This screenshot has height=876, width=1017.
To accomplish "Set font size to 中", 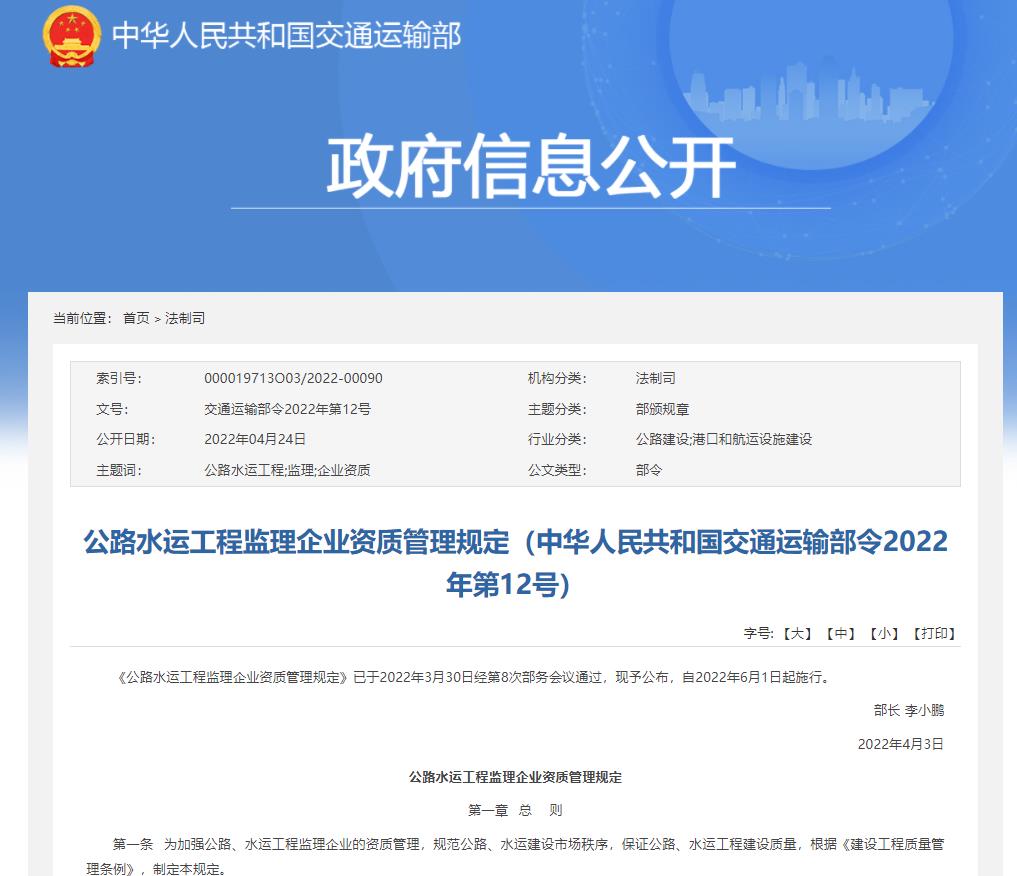I will click(841, 633).
